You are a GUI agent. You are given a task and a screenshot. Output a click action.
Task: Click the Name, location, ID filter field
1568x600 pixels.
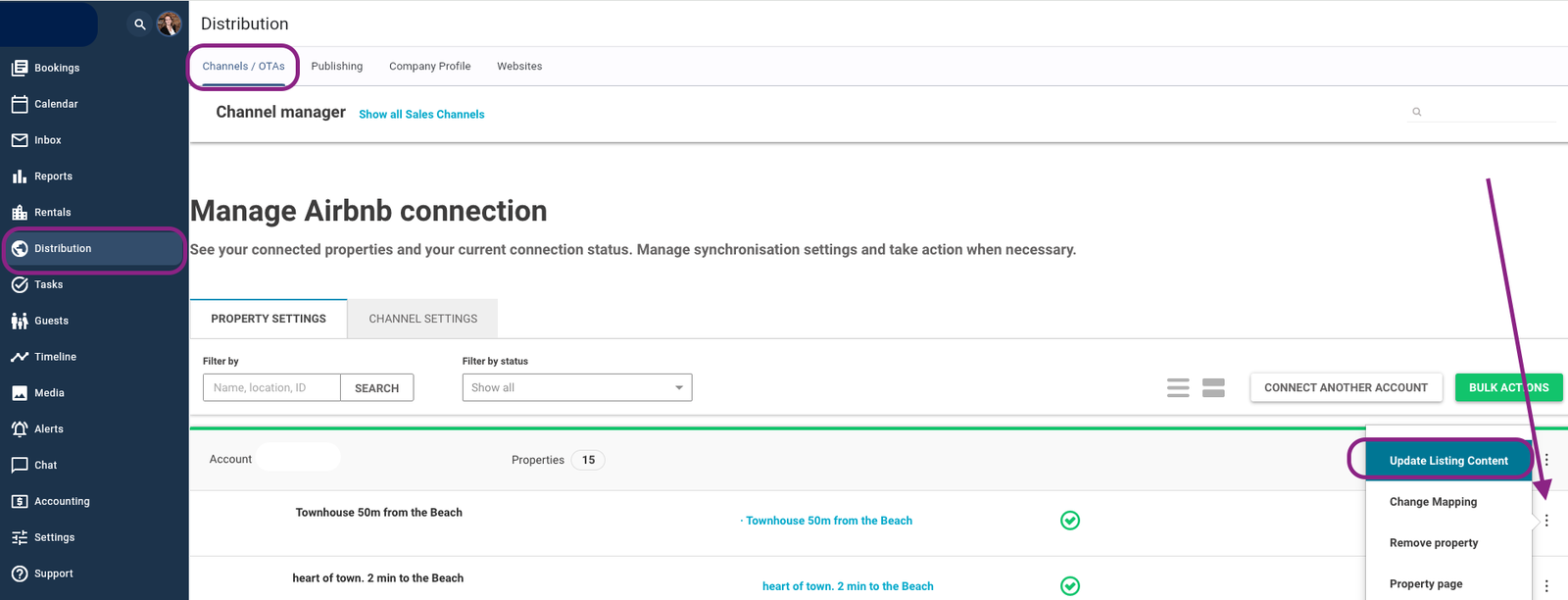tap(271, 387)
